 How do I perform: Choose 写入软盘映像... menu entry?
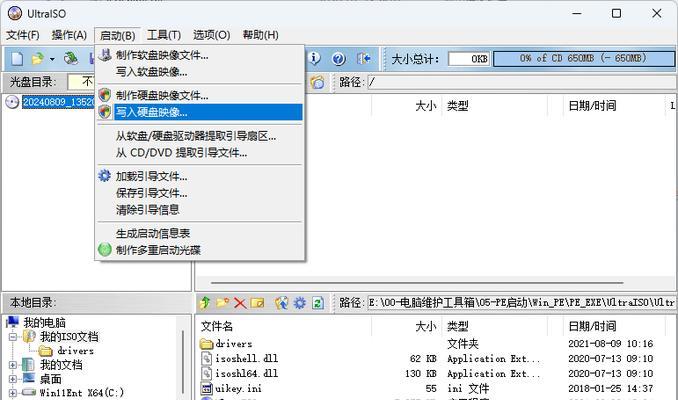[x=199, y=72]
